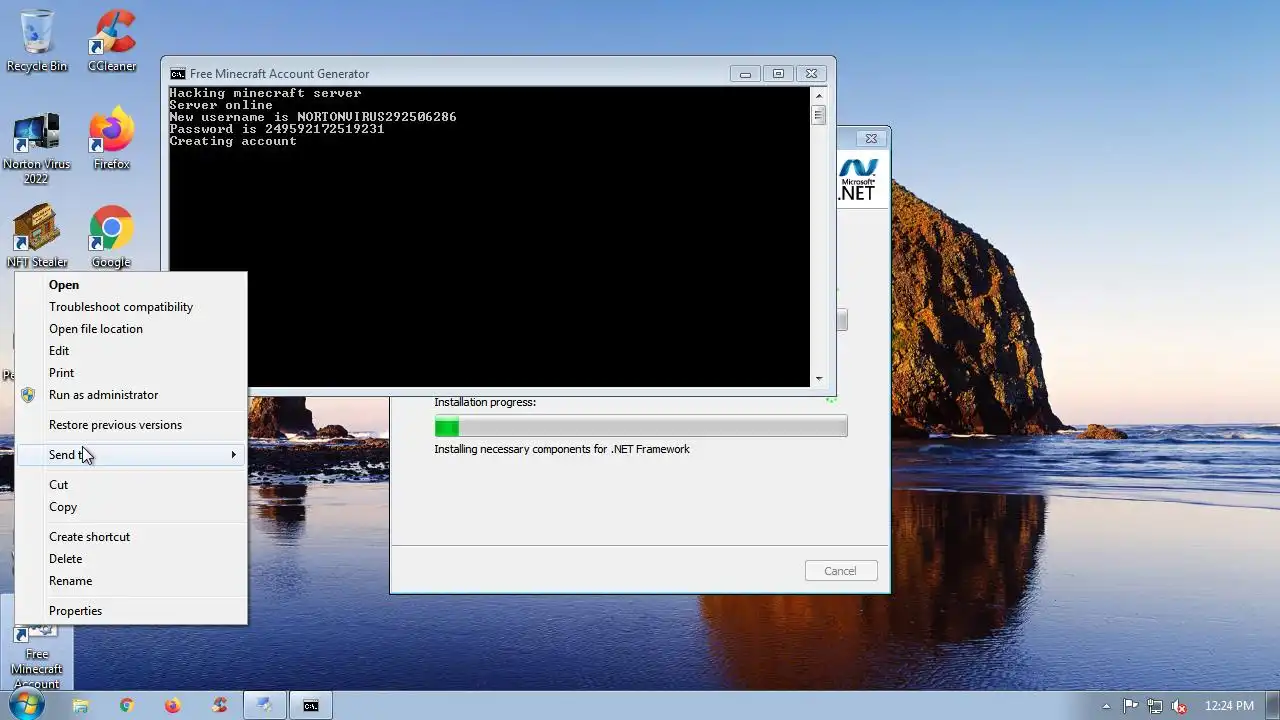Open Properties from the context menu
This screenshot has width=1280, height=720.
click(131, 611)
